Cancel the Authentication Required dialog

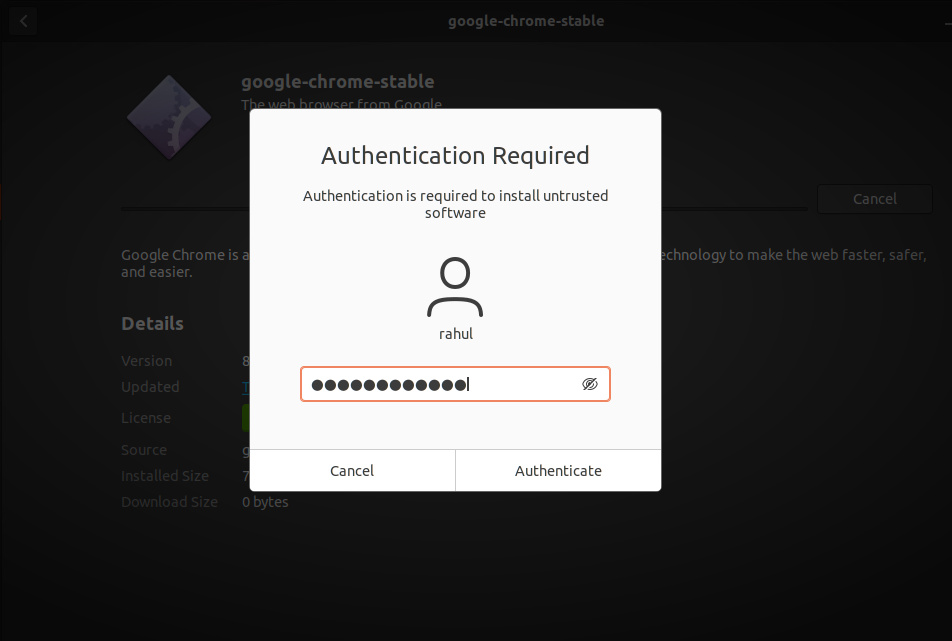click(352, 470)
